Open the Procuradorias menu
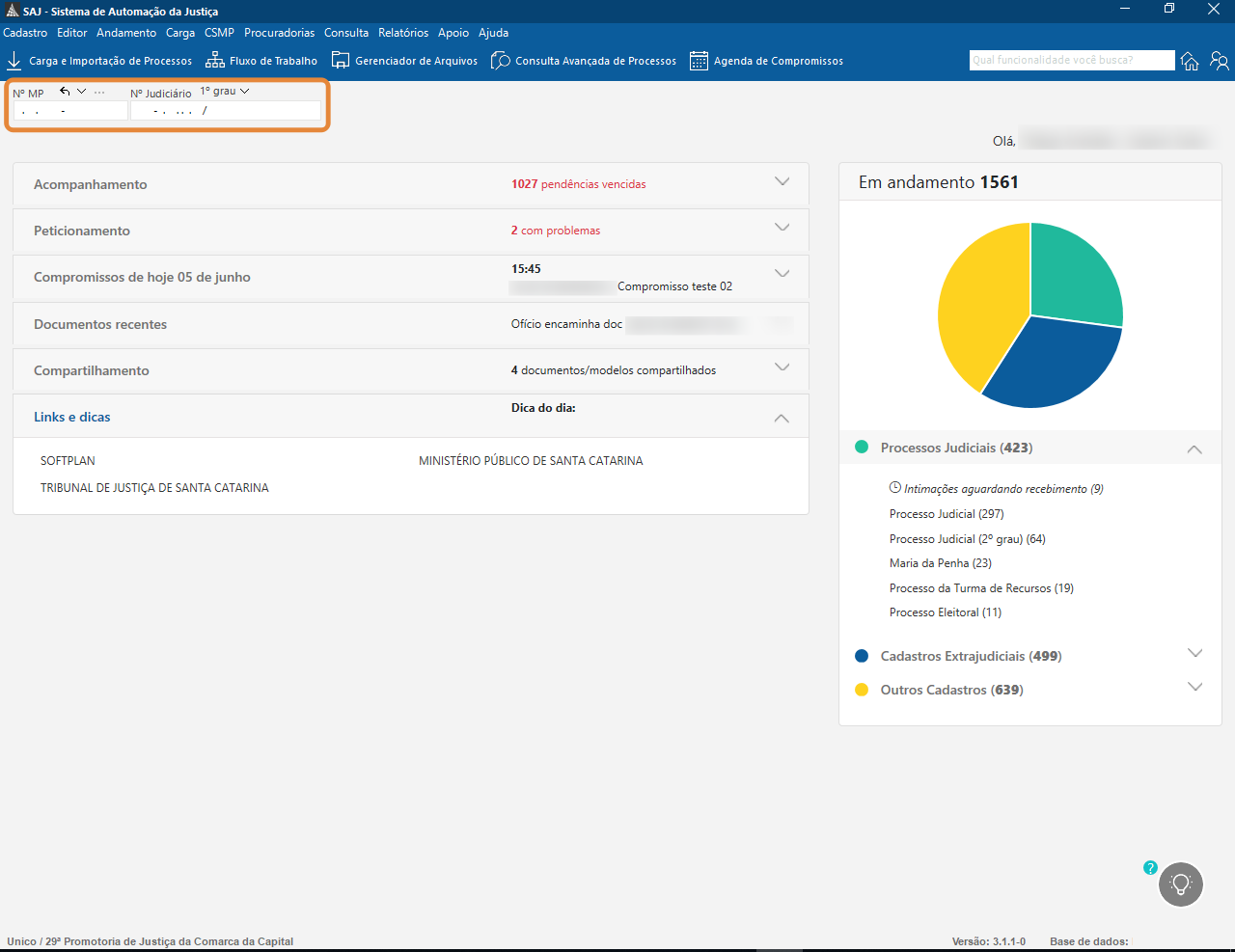This screenshot has width=1235, height=952. [x=279, y=33]
